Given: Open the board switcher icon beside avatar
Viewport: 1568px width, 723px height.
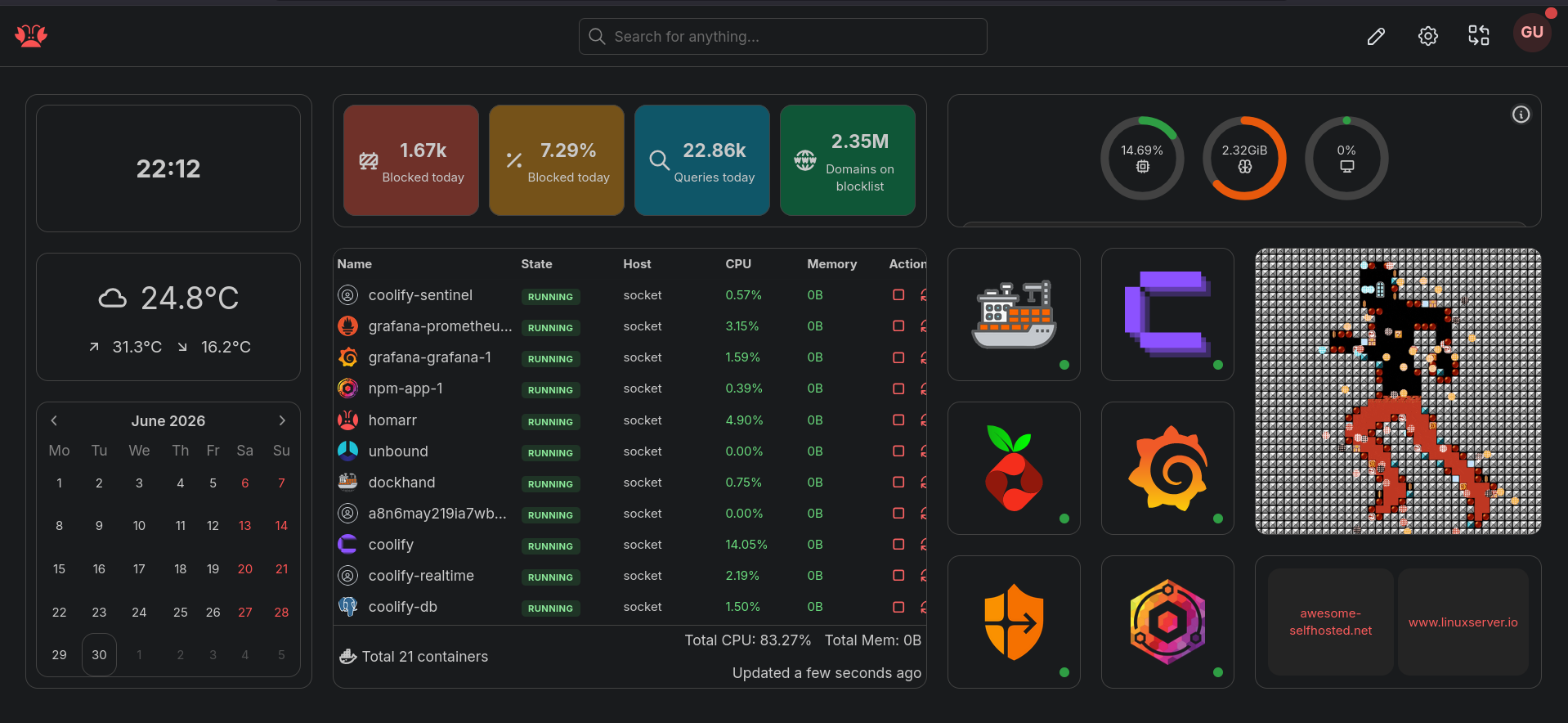Looking at the screenshot, I should [x=1478, y=36].
